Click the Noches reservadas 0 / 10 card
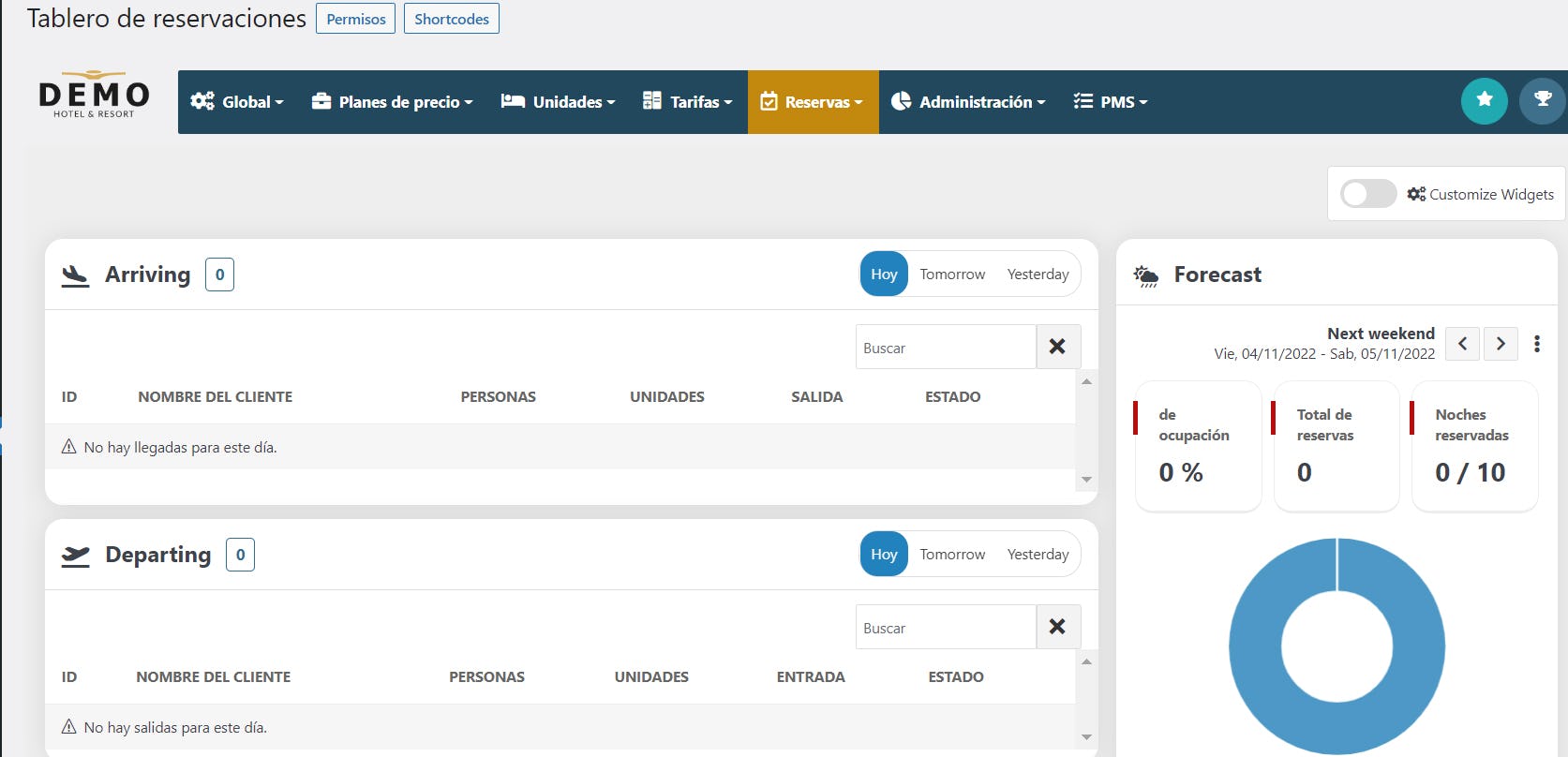This screenshot has width=1568, height=757. [1474, 446]
